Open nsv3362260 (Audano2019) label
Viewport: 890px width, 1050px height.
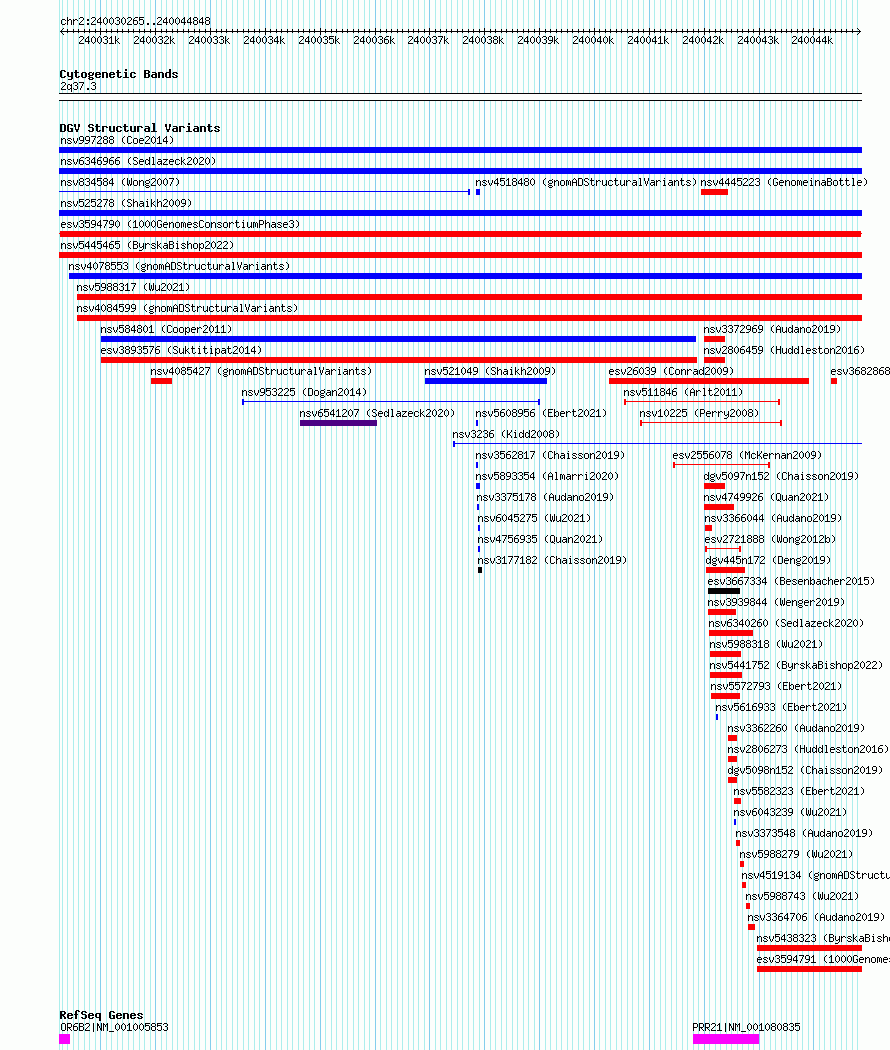click(x=796, y=728)
